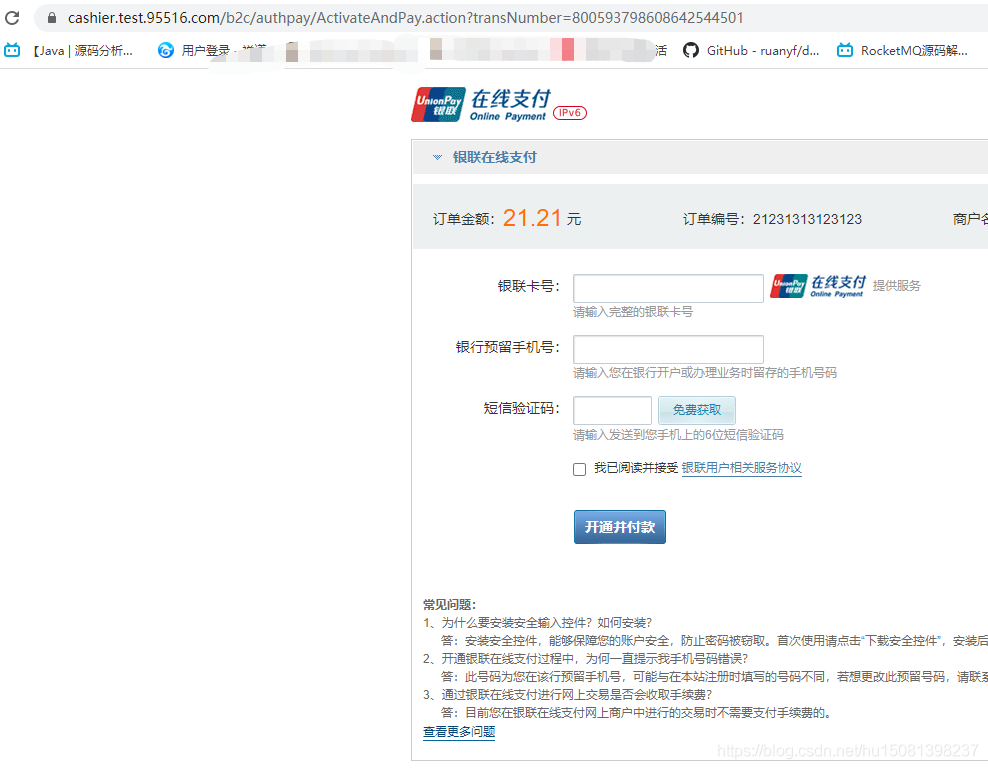Click the browser reload icon
This screenshot has height=769, width=988.
pos(10,17)
